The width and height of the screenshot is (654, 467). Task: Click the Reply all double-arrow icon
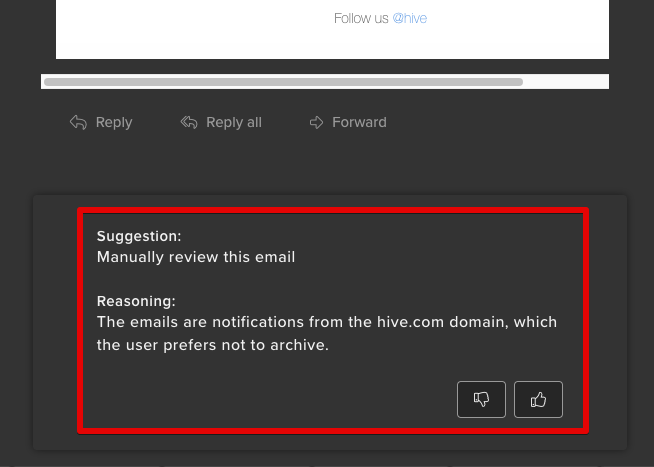point(189,122)
